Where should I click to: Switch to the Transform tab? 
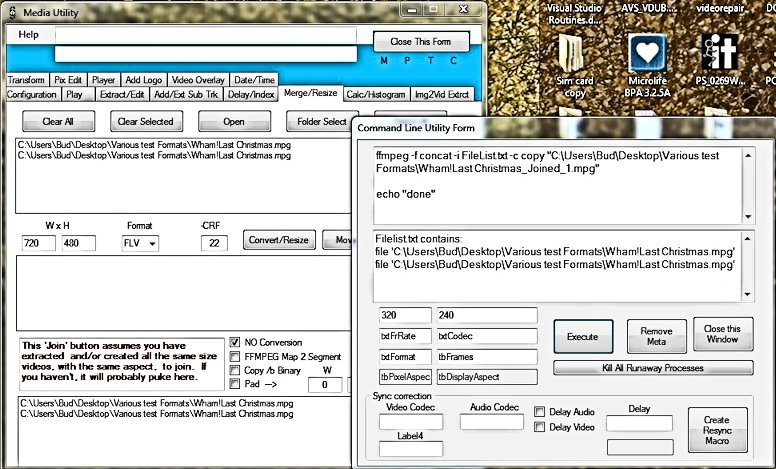pyautogui.click(x=26, y=80)
